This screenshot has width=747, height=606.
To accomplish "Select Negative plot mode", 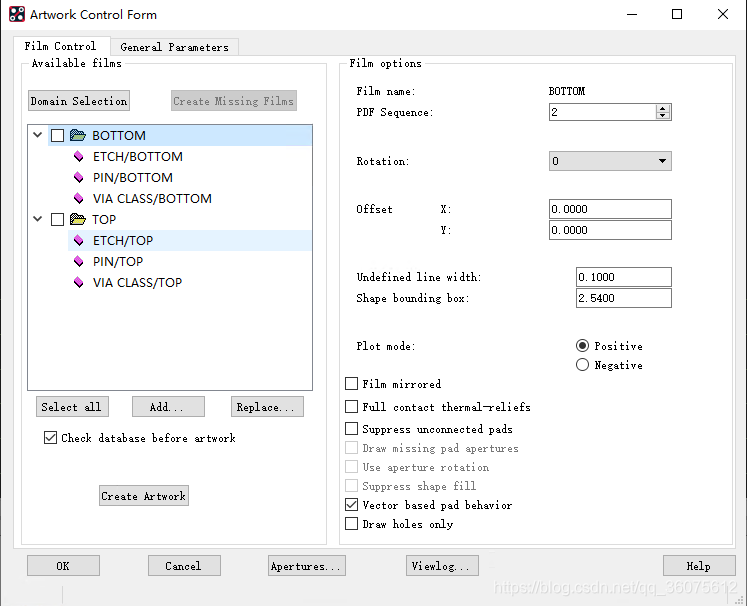I will click(x=582, y=364).
